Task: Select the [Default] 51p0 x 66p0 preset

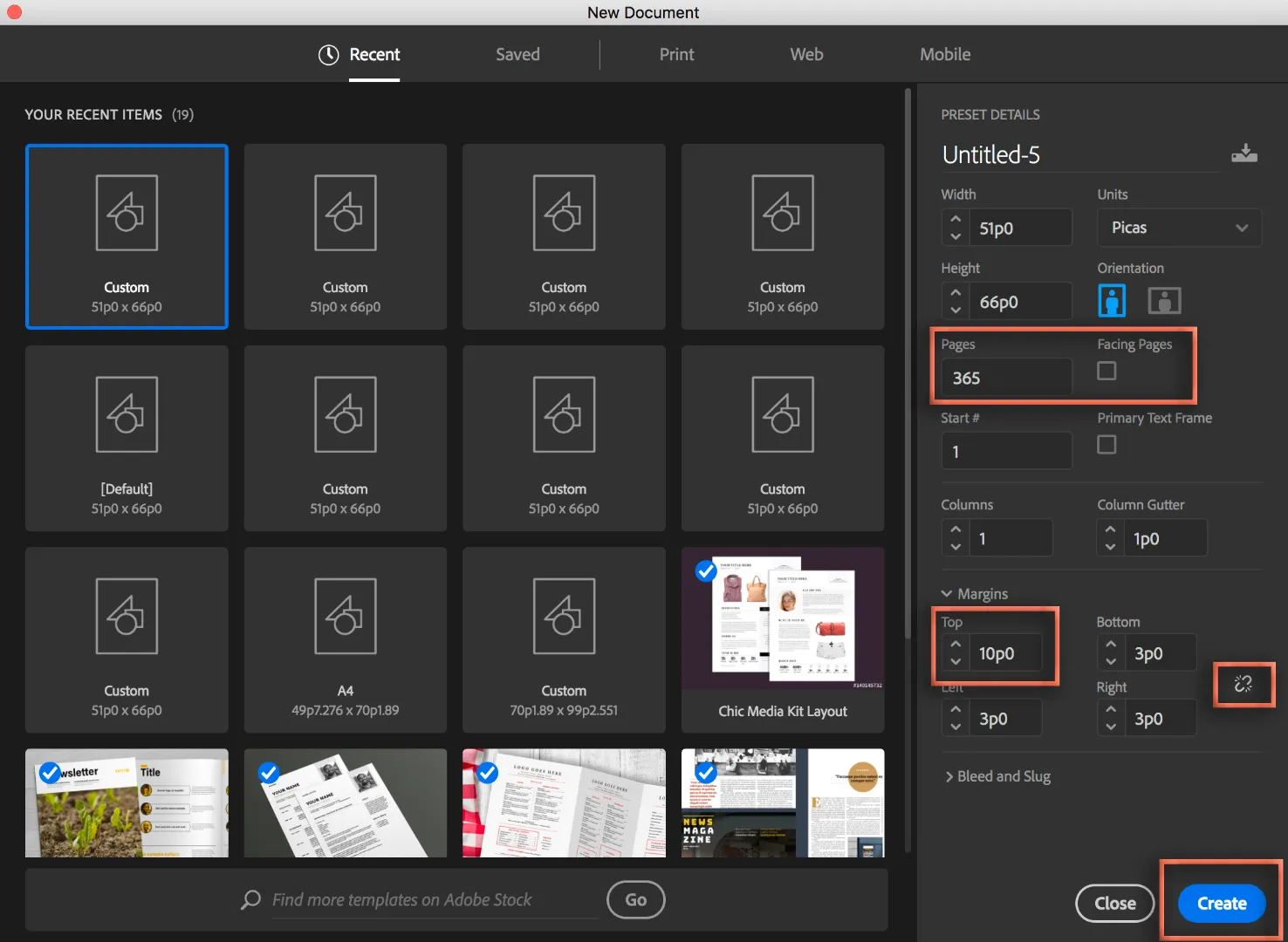Action: tap(127, 438)
